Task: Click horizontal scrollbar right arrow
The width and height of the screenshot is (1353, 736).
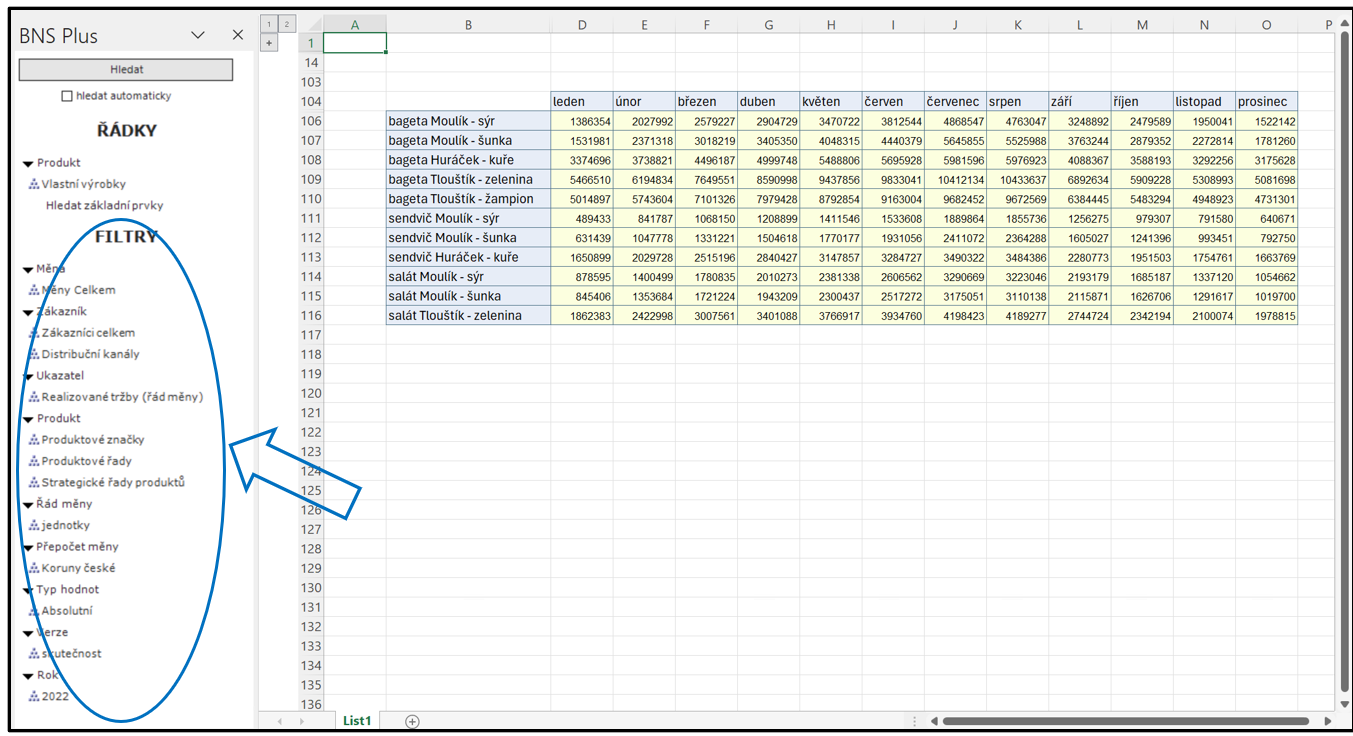Action: pos(1327,721)
